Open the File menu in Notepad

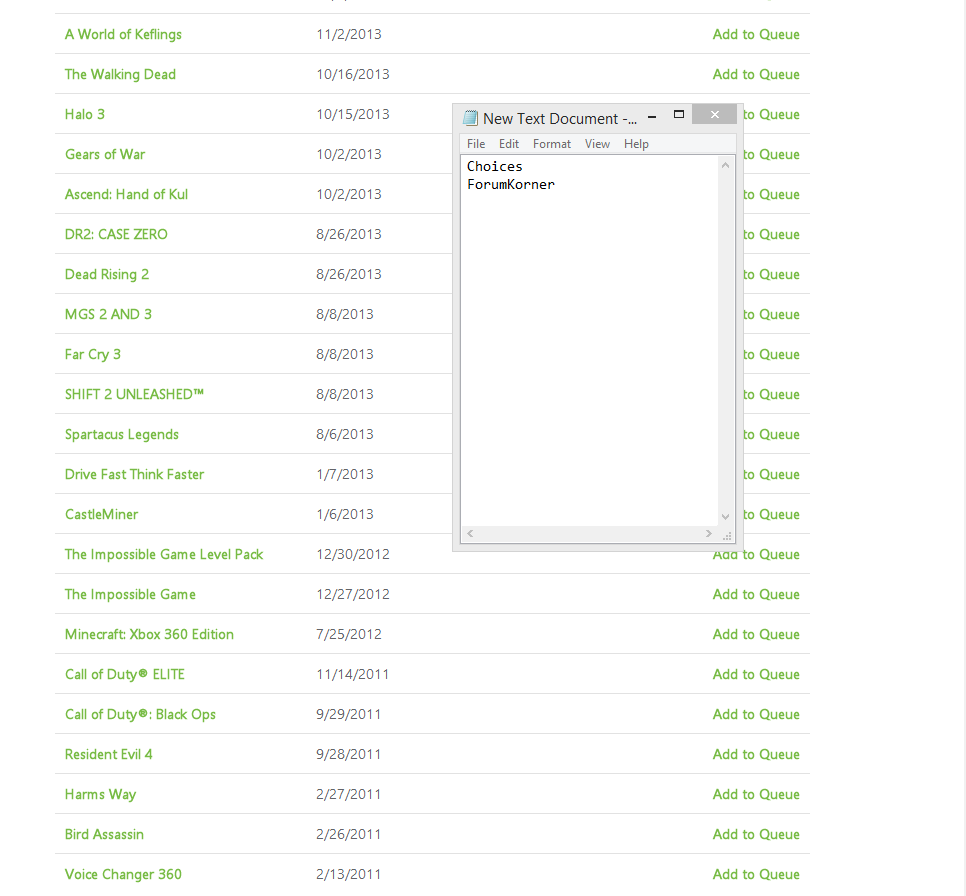(476, 144)
